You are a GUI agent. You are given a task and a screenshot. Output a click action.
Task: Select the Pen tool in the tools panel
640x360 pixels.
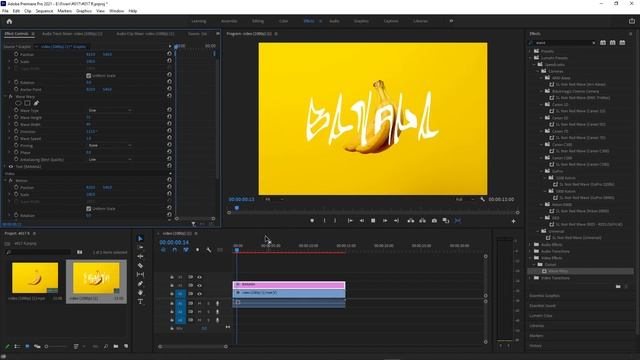140,284
